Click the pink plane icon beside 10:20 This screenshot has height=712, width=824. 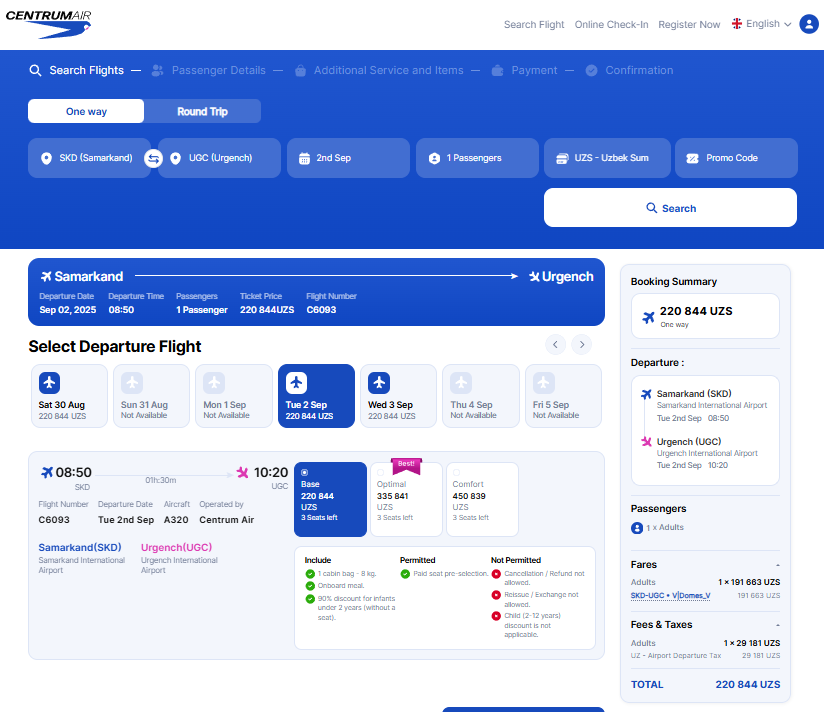[242, 472]
